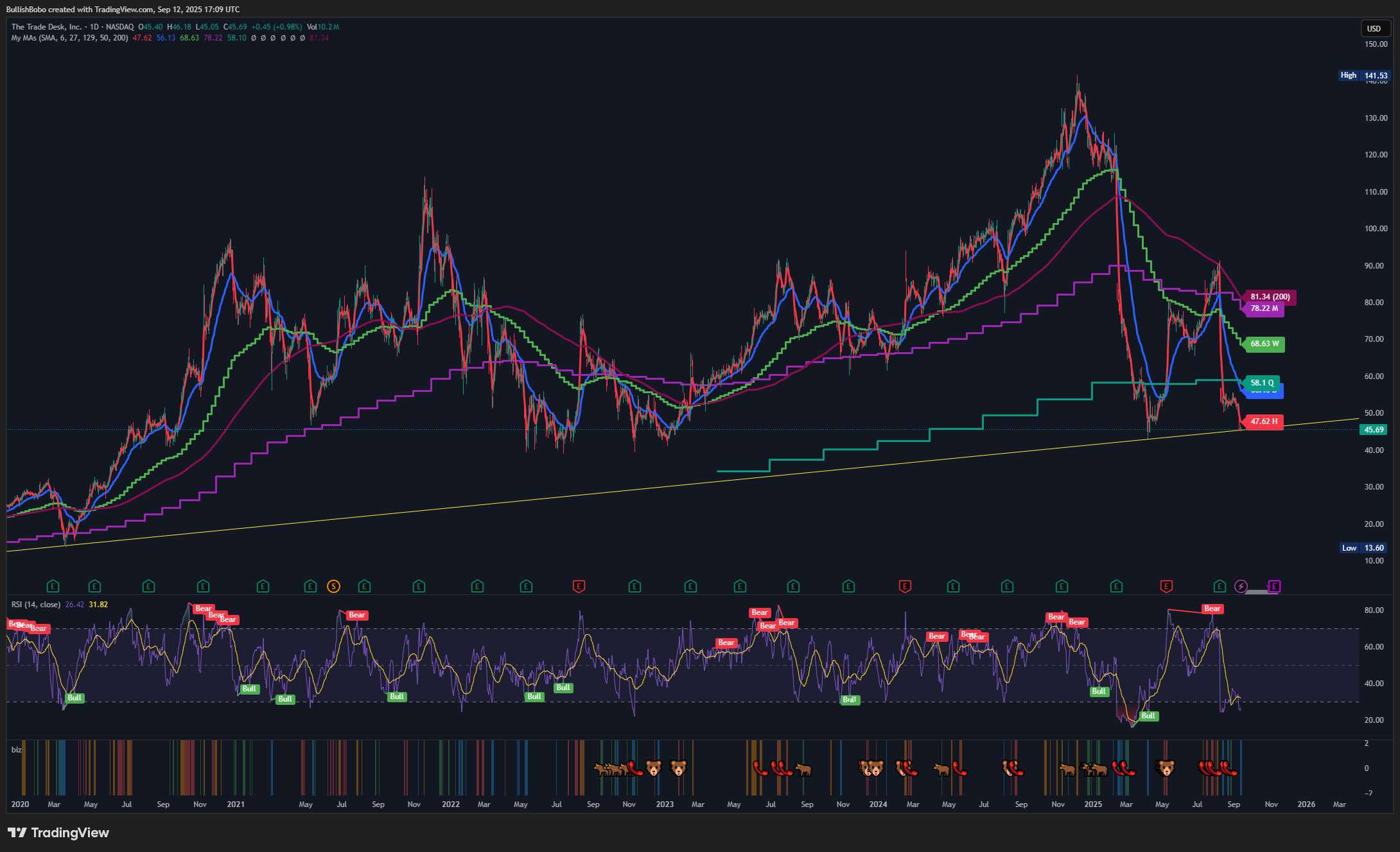Image resolution: width=1400 pixels, height=852 pixels.
Task: Click RSI value 26.42 in legend
Action: [74, 605]
